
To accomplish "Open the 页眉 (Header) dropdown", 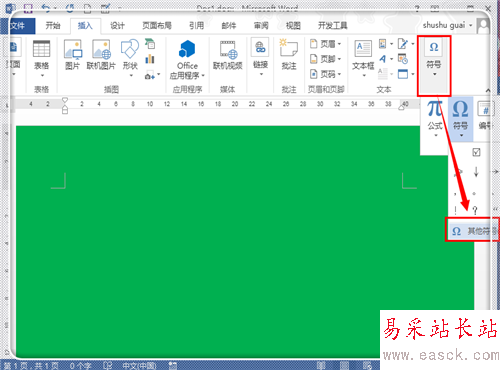I will pos(326,44).
